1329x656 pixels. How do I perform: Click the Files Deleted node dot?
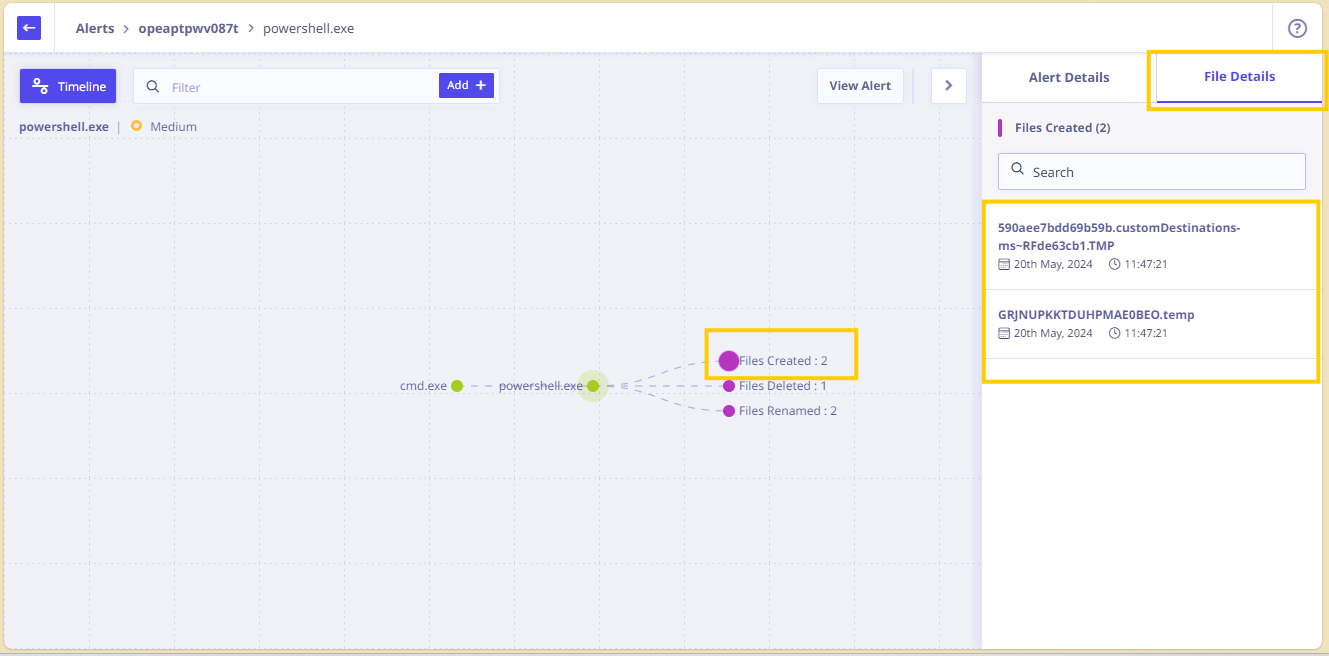[729, 386]
